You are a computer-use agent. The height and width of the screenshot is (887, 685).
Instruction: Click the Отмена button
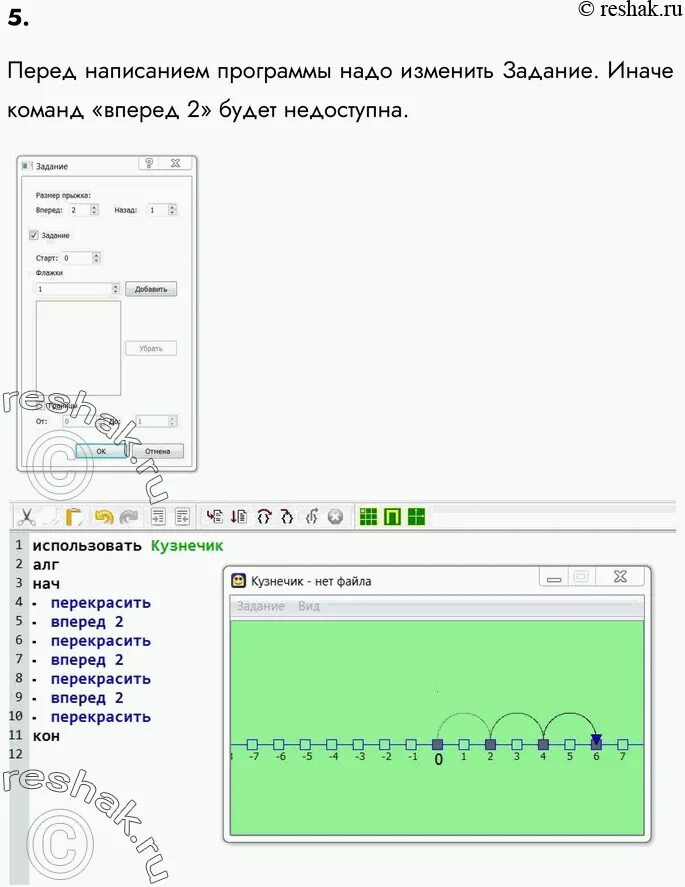(x=157, y=451)
